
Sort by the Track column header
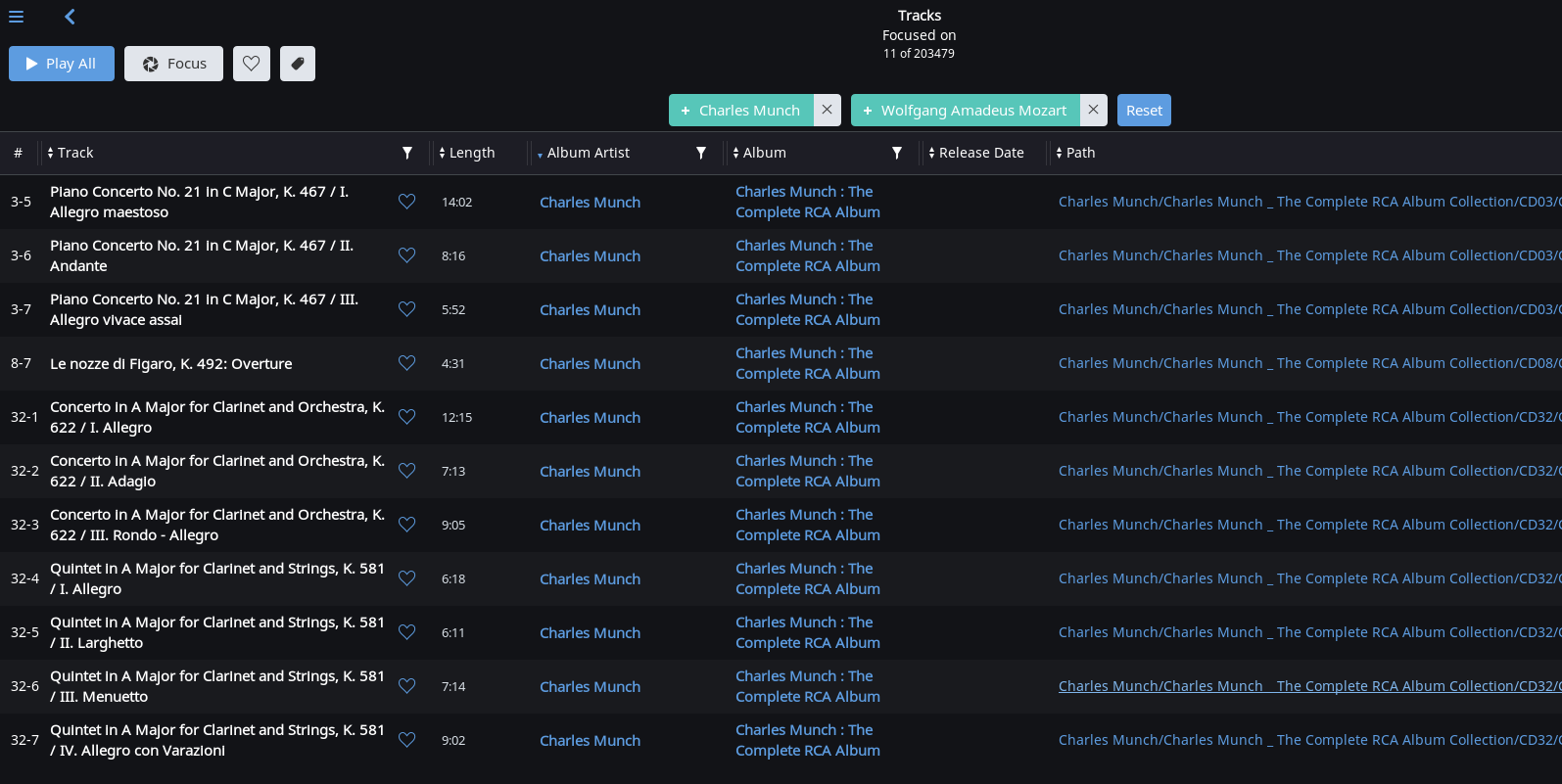(x=71, y=153)
